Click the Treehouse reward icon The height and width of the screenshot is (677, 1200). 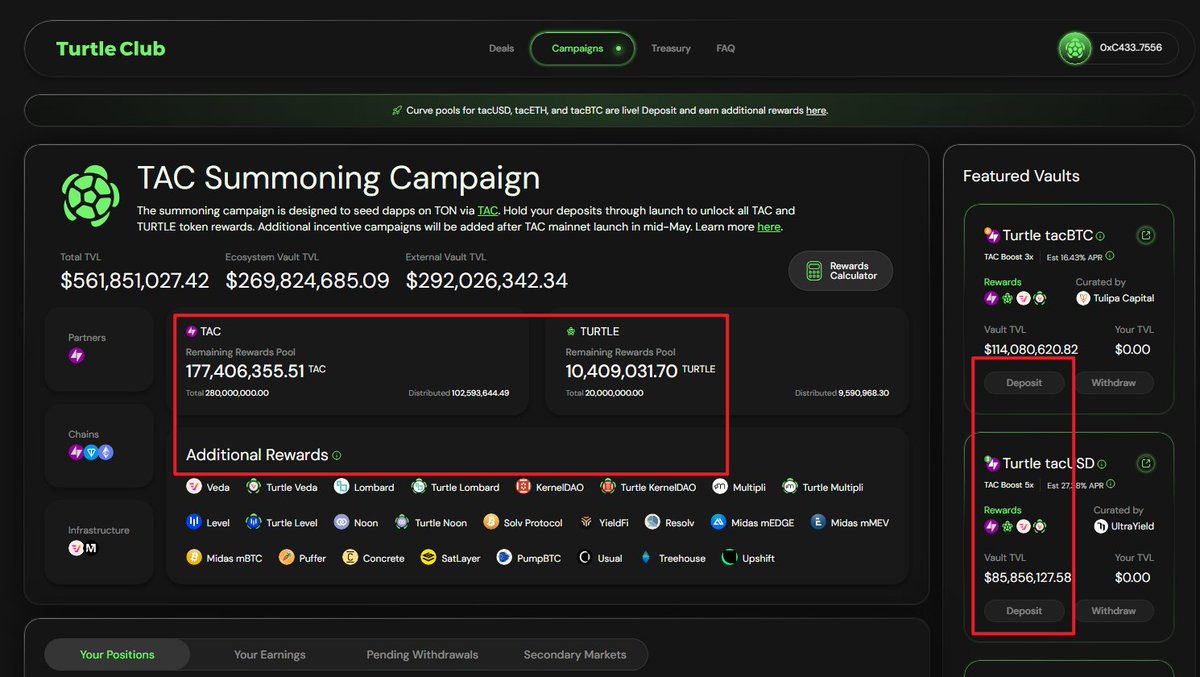click(x=646, y=558)
